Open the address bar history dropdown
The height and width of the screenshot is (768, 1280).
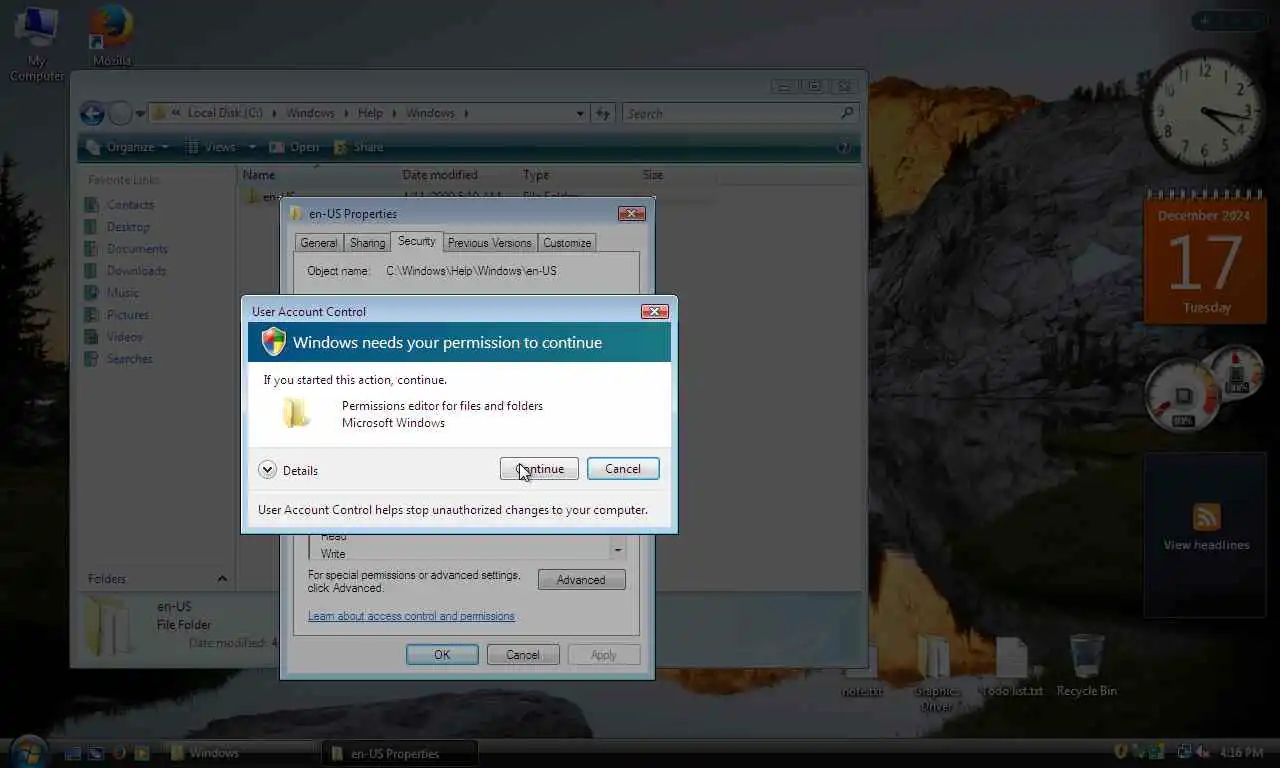[x=580, y=114]
